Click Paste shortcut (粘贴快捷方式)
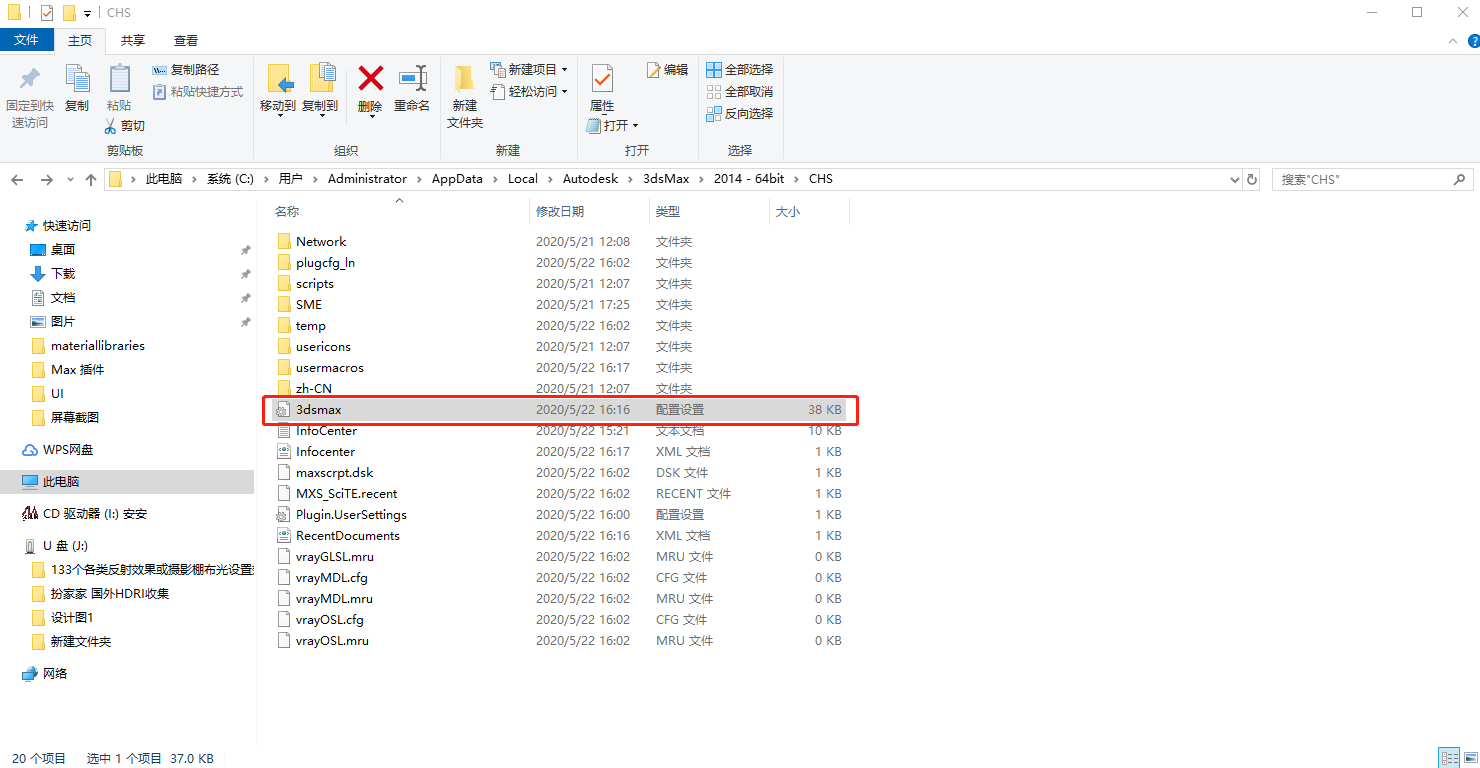The width and height of the screenshot is (1480, 768). pyautogui.click(x=198, y=92)
